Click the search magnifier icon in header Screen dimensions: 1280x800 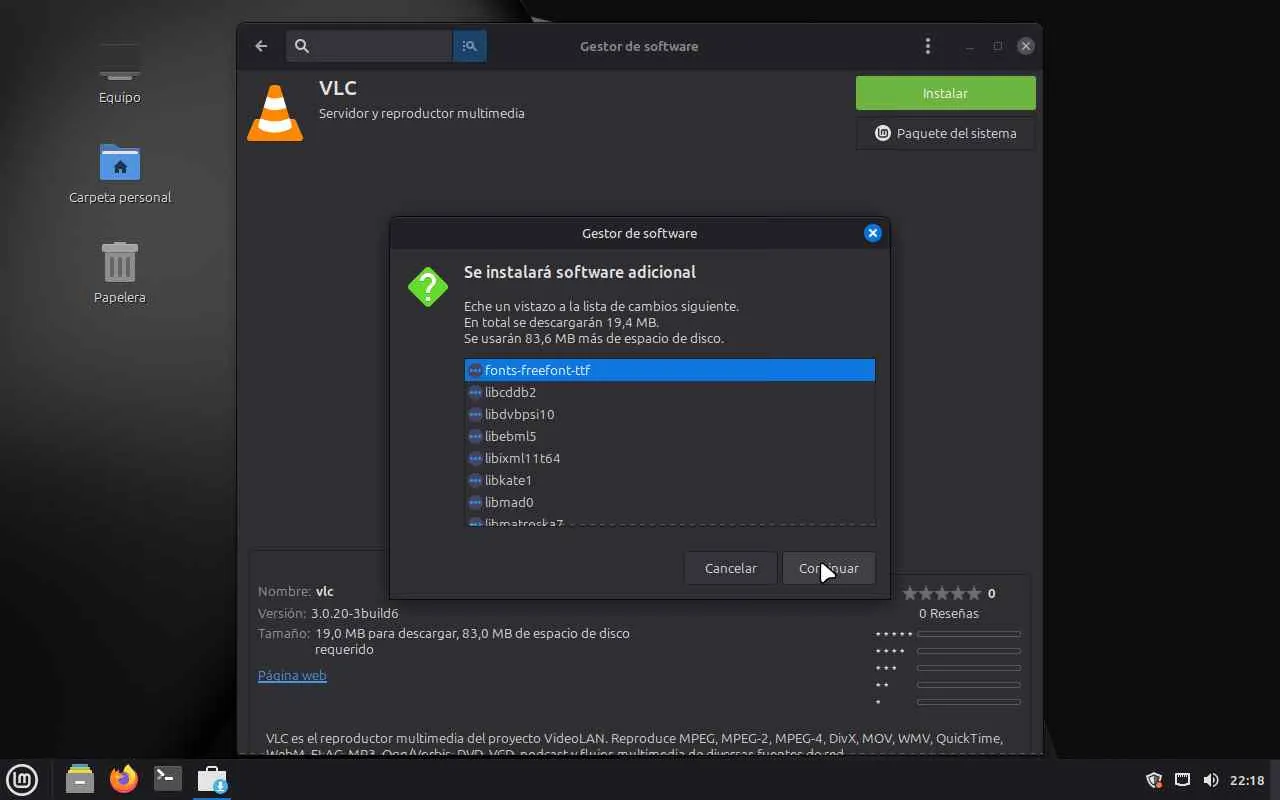click(302, 46)
